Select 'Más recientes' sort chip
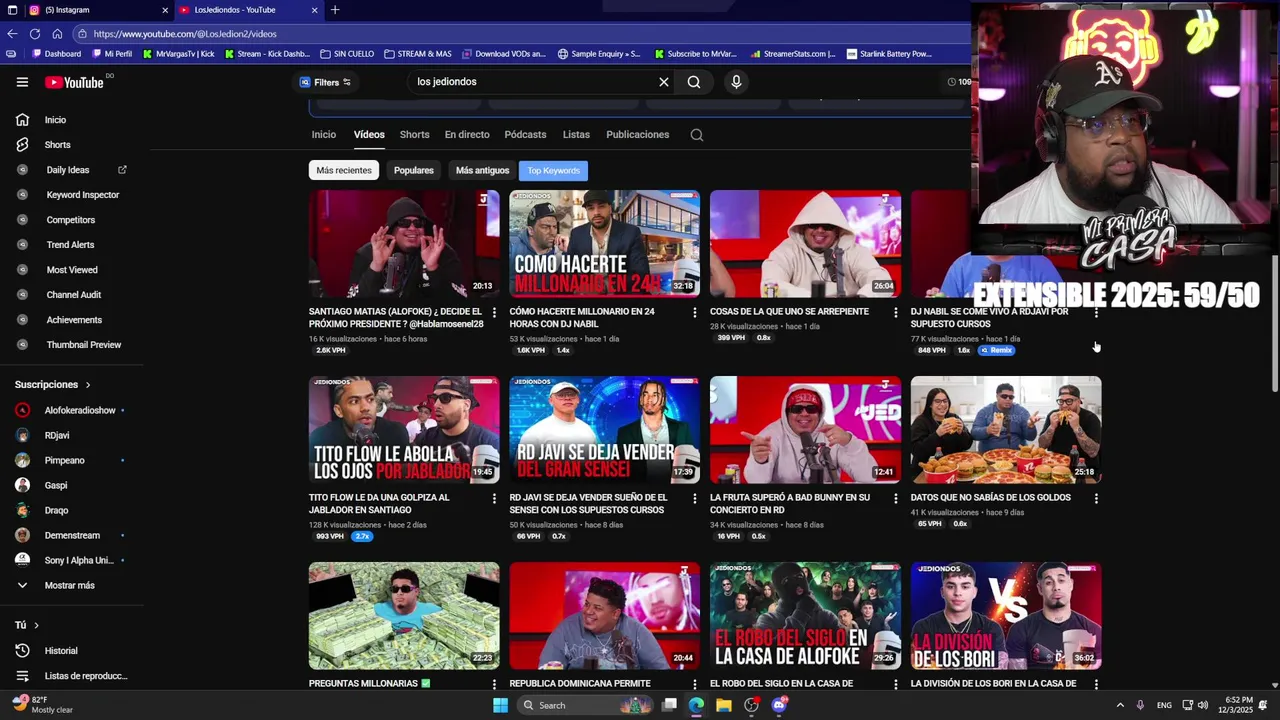The width and height of the screenshot is (1280, 720). click(343, 171)
